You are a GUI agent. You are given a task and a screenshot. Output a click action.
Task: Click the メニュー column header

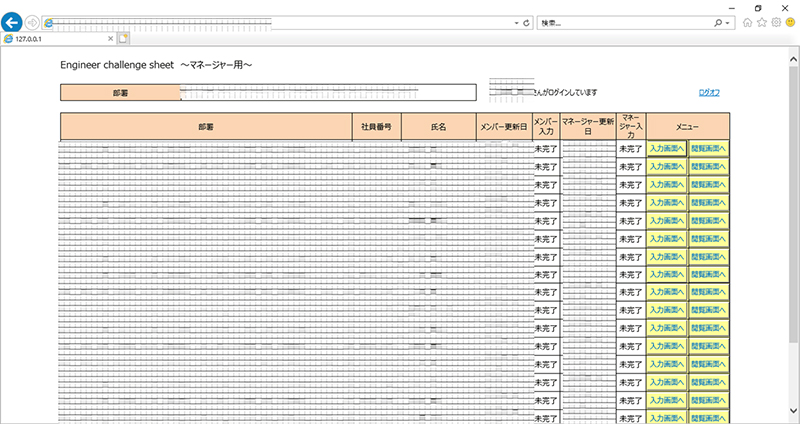click(x=688, y=127)
